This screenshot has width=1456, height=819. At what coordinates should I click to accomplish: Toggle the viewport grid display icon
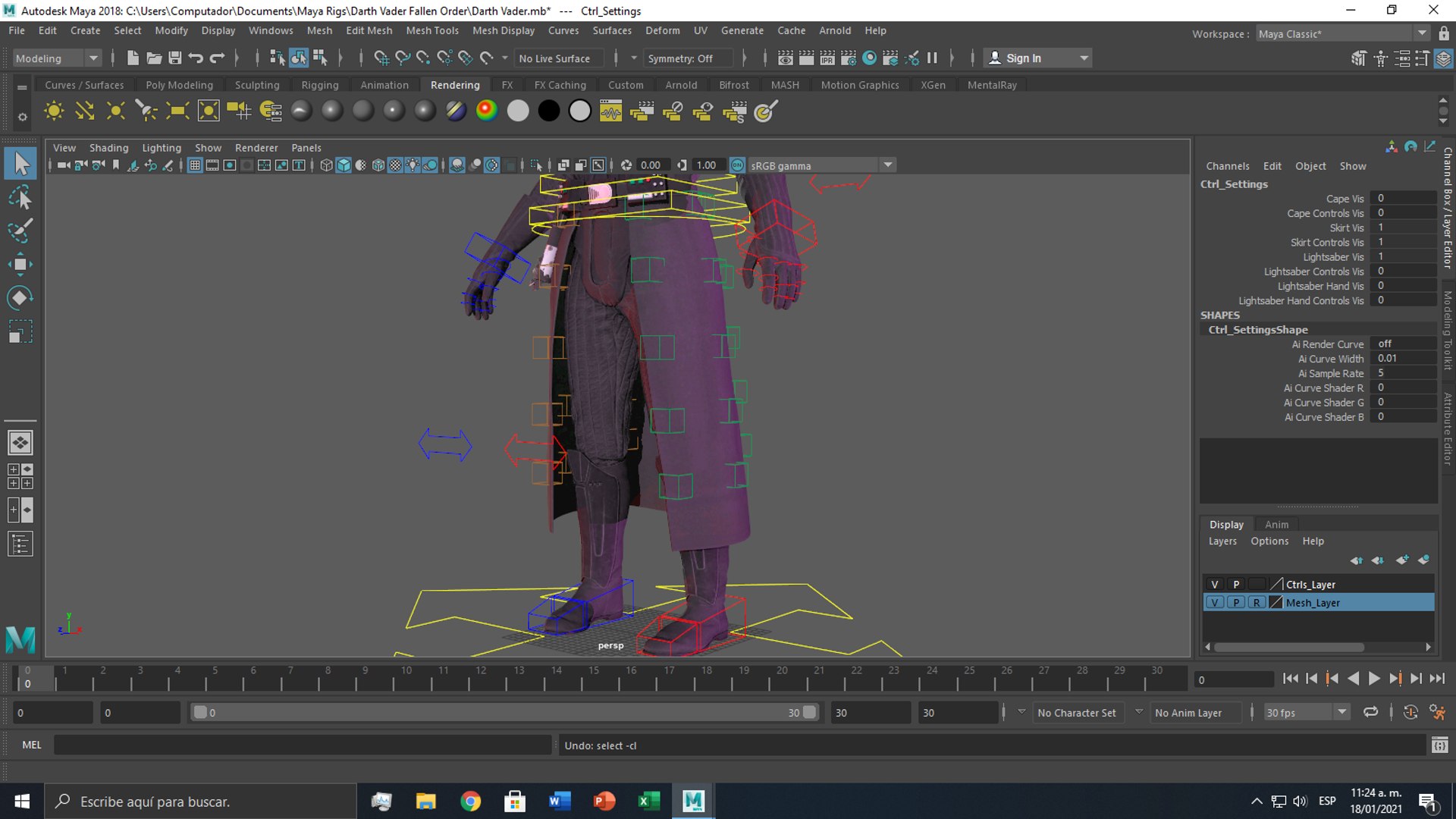pos(195,165)
